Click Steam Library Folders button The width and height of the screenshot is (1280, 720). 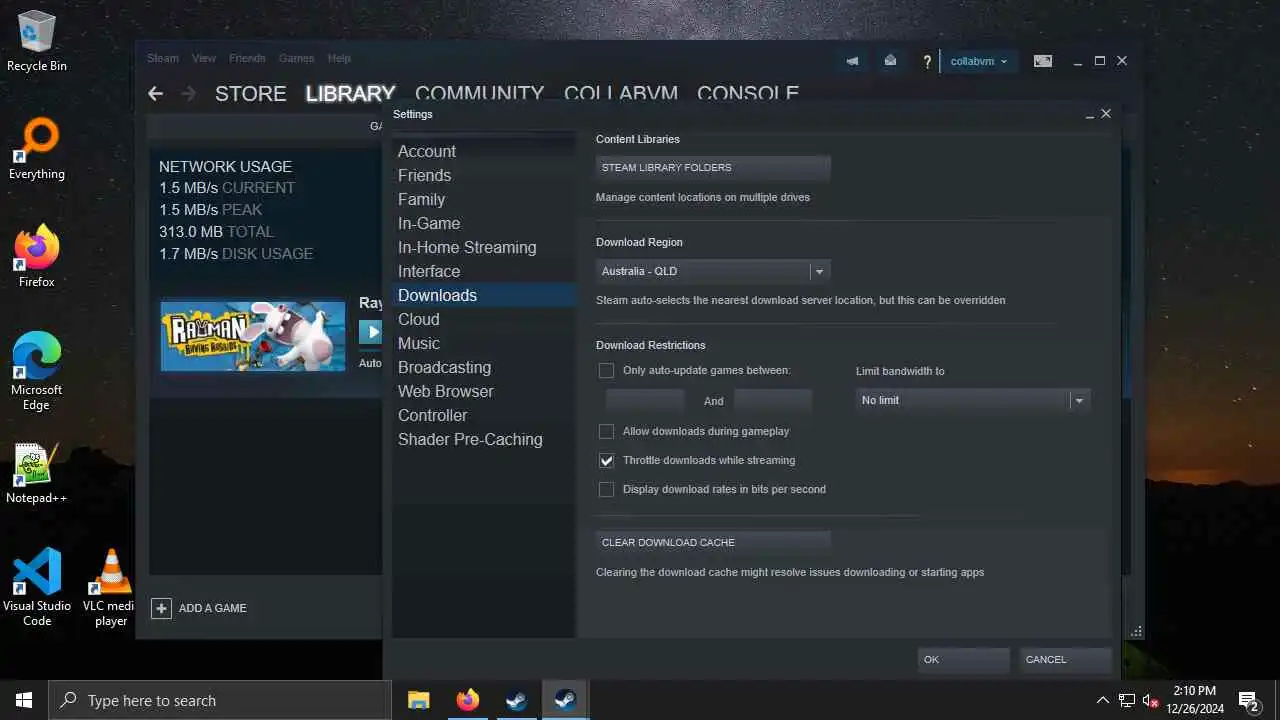(x=713, y=167)
